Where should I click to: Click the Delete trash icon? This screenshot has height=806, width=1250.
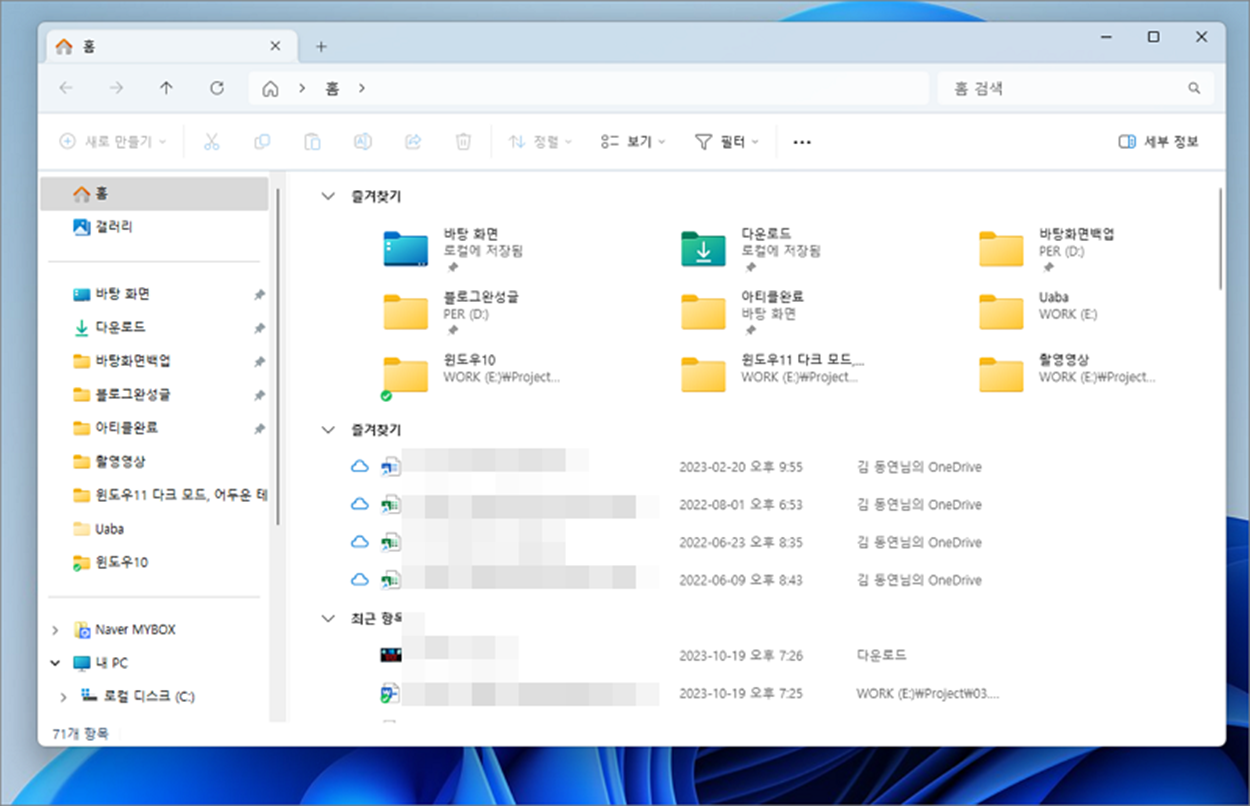tap(463, 142)
